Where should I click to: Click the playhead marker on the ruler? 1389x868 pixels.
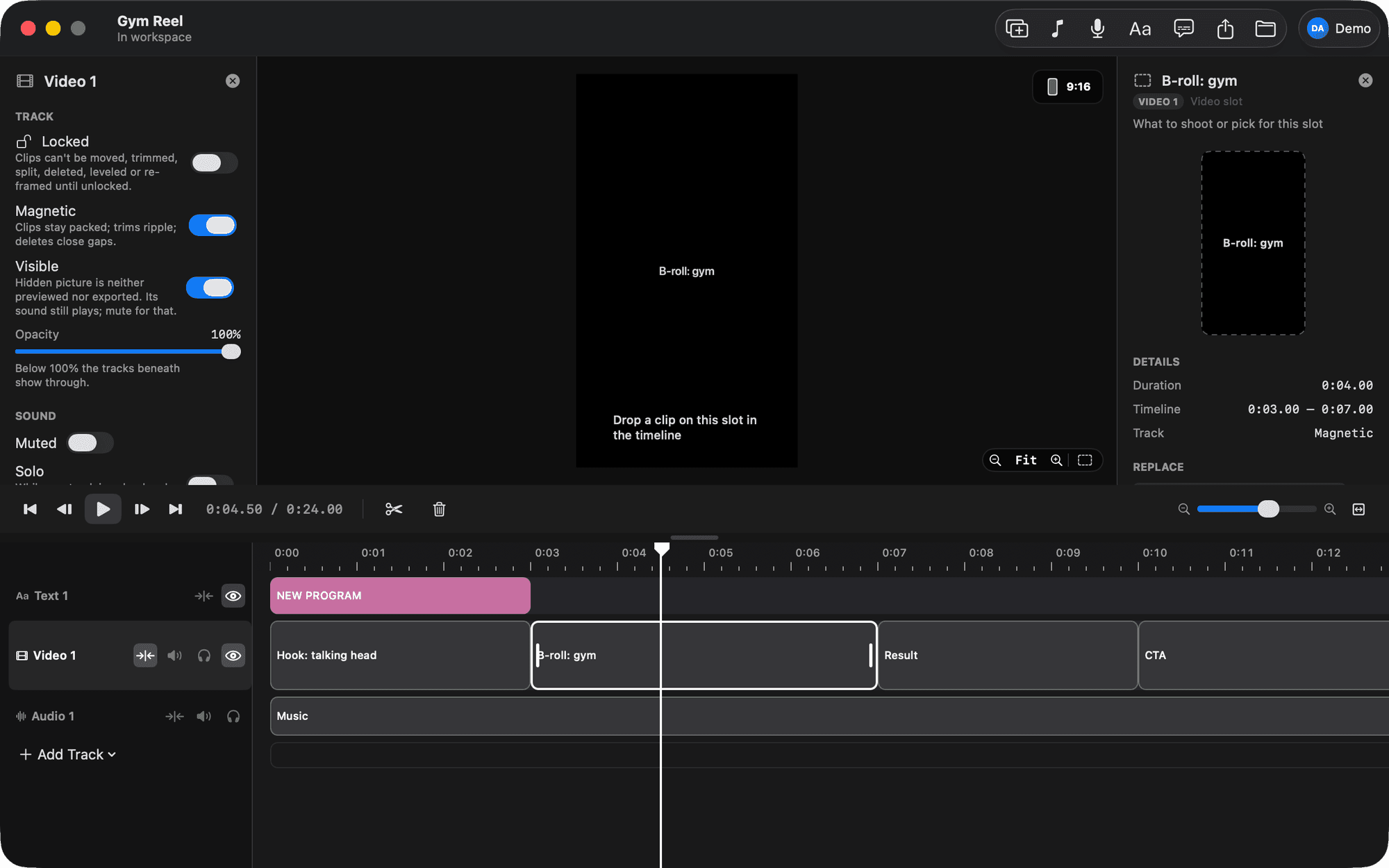coord(662,549)
